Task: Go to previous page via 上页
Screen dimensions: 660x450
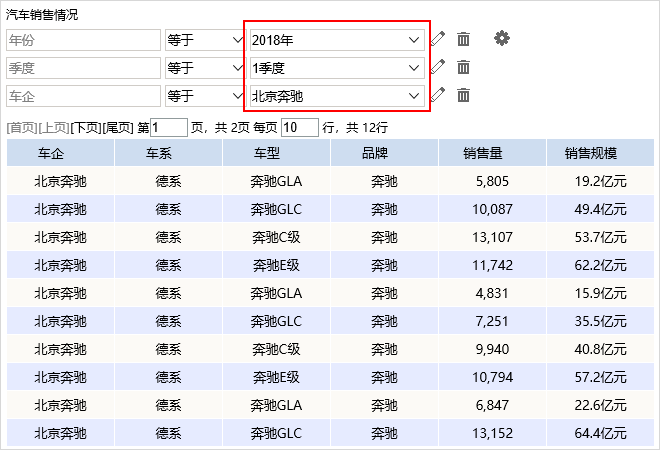Action: pyautogui.click(x=54, y=128)
